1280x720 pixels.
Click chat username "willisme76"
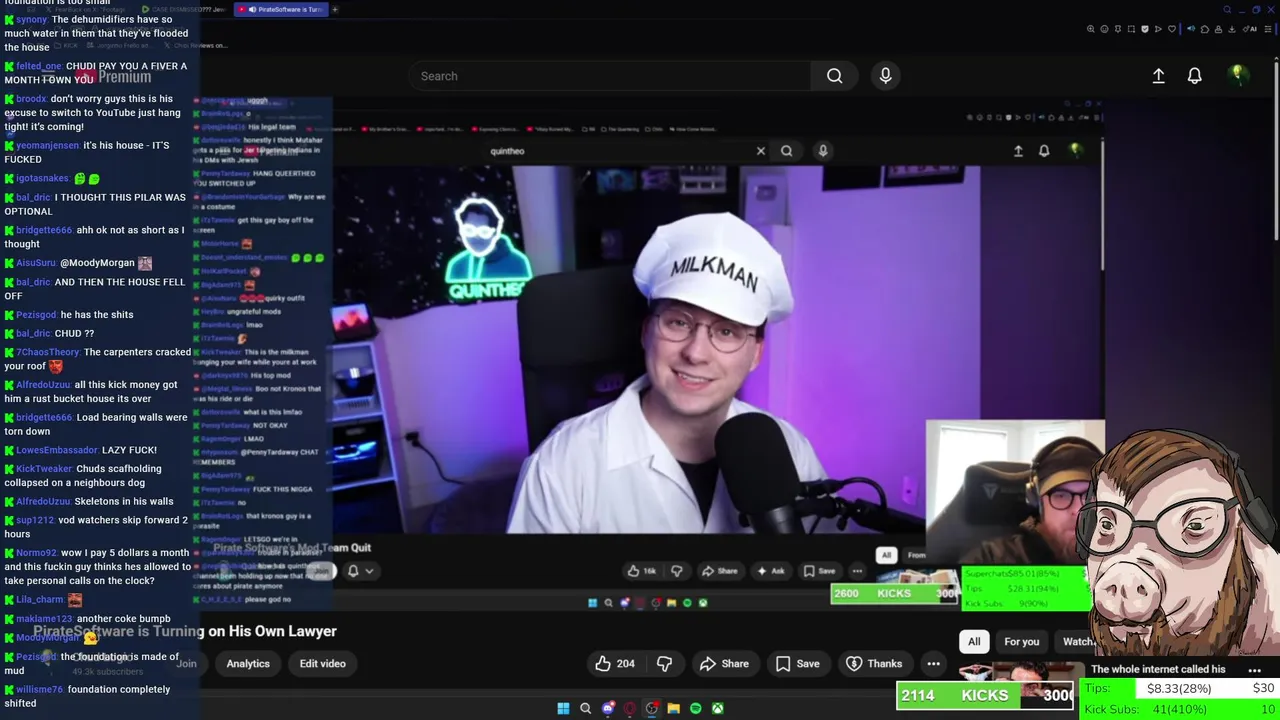(x=40, y=689)
